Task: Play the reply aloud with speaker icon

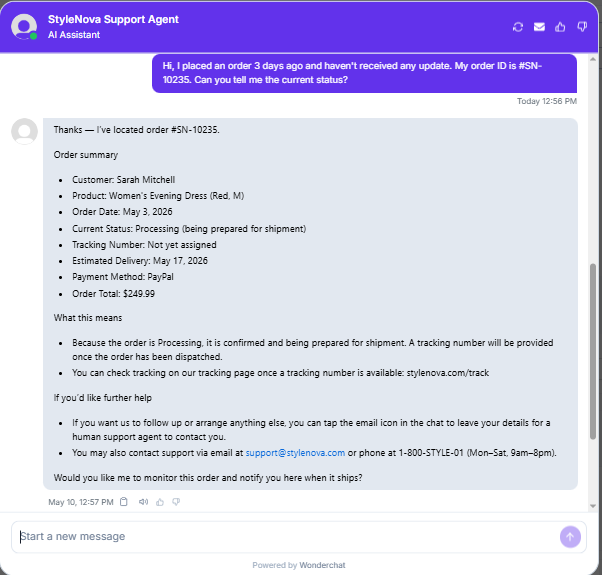Action: [143, 502]
